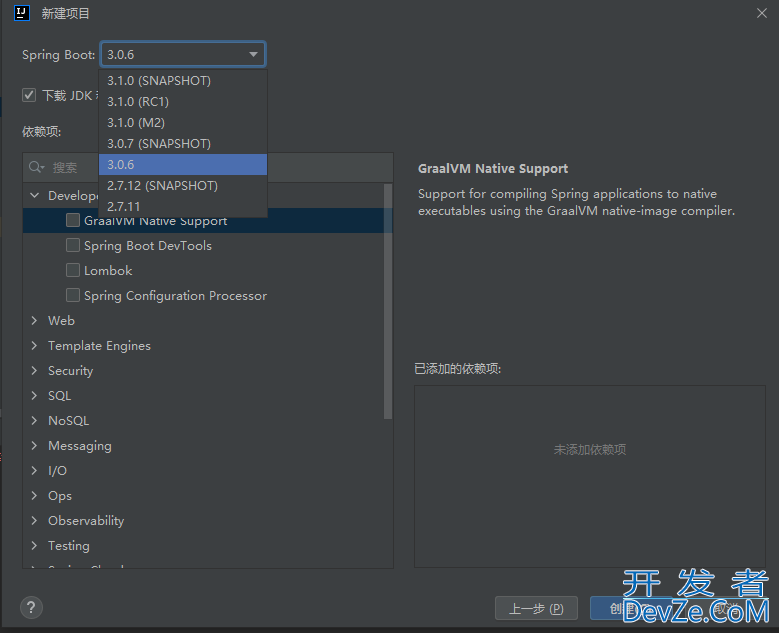Expand the SQL category
779x633 pixels.
tap(34, 396)
